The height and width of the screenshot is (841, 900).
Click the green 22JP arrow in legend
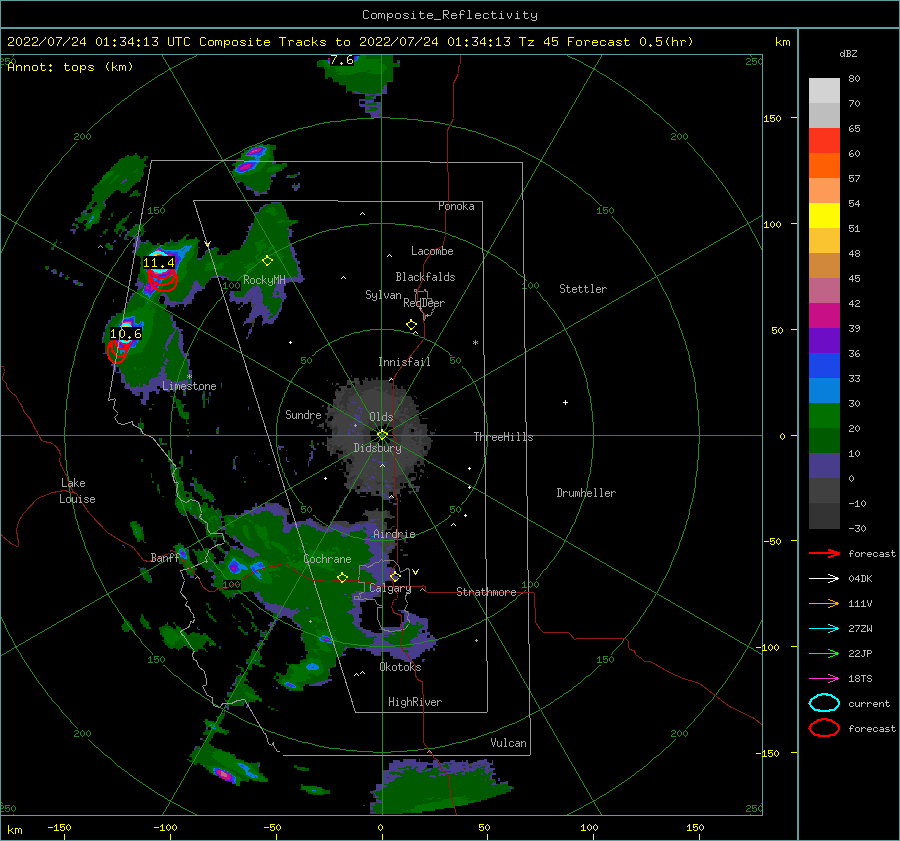click(x=824, y=653)
